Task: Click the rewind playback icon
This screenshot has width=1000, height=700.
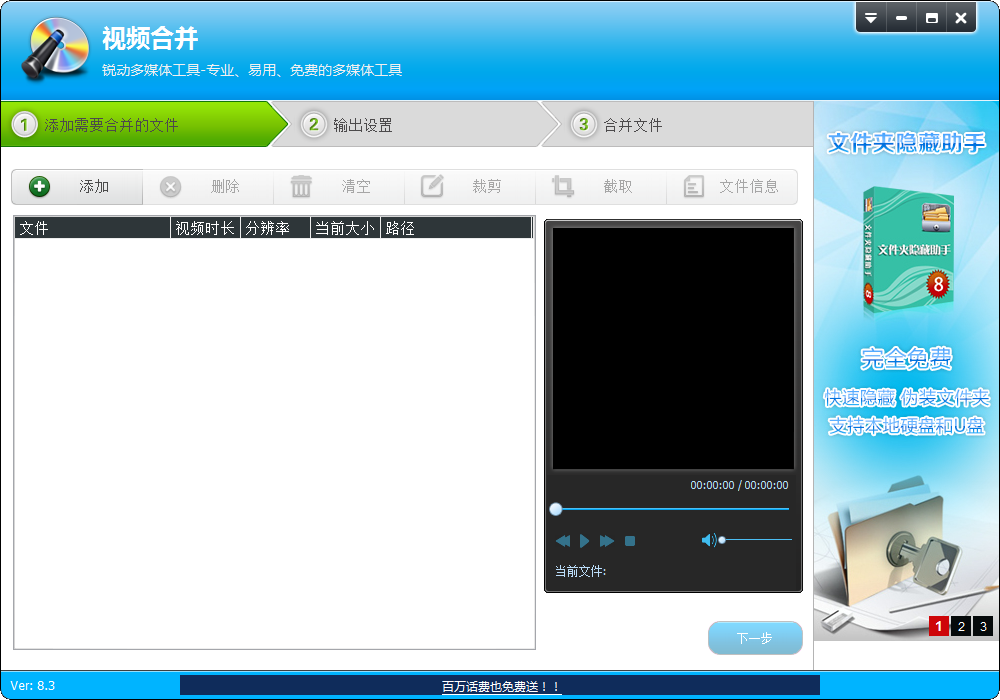Action: click(x=562, y=541)
